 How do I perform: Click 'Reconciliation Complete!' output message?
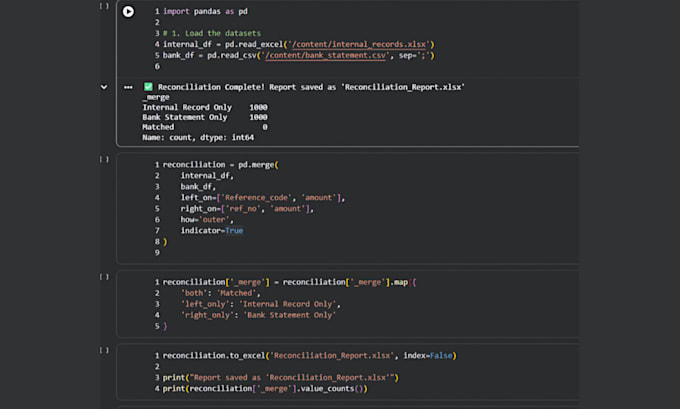[x=211, y=87]
